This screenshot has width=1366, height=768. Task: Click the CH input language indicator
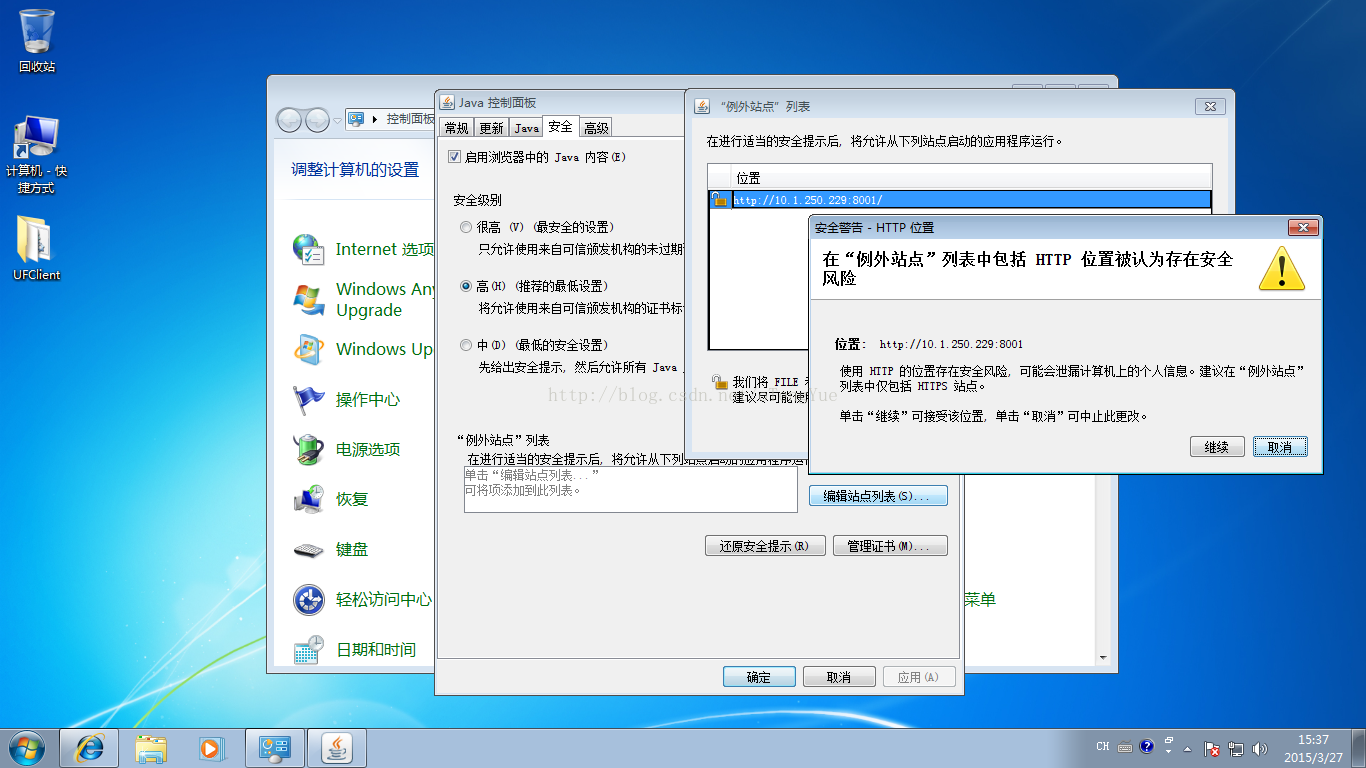[1102, 746]
